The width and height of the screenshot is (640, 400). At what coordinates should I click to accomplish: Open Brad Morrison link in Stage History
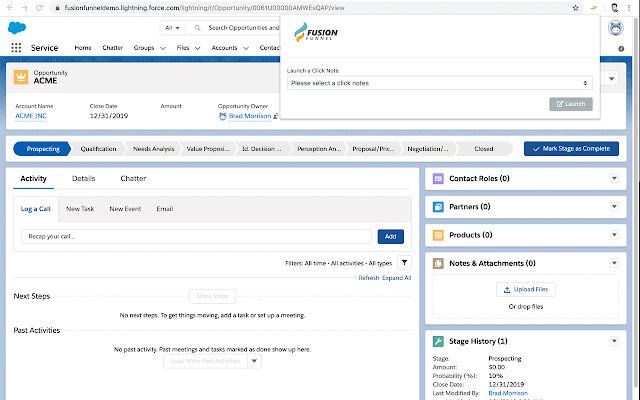508,393
